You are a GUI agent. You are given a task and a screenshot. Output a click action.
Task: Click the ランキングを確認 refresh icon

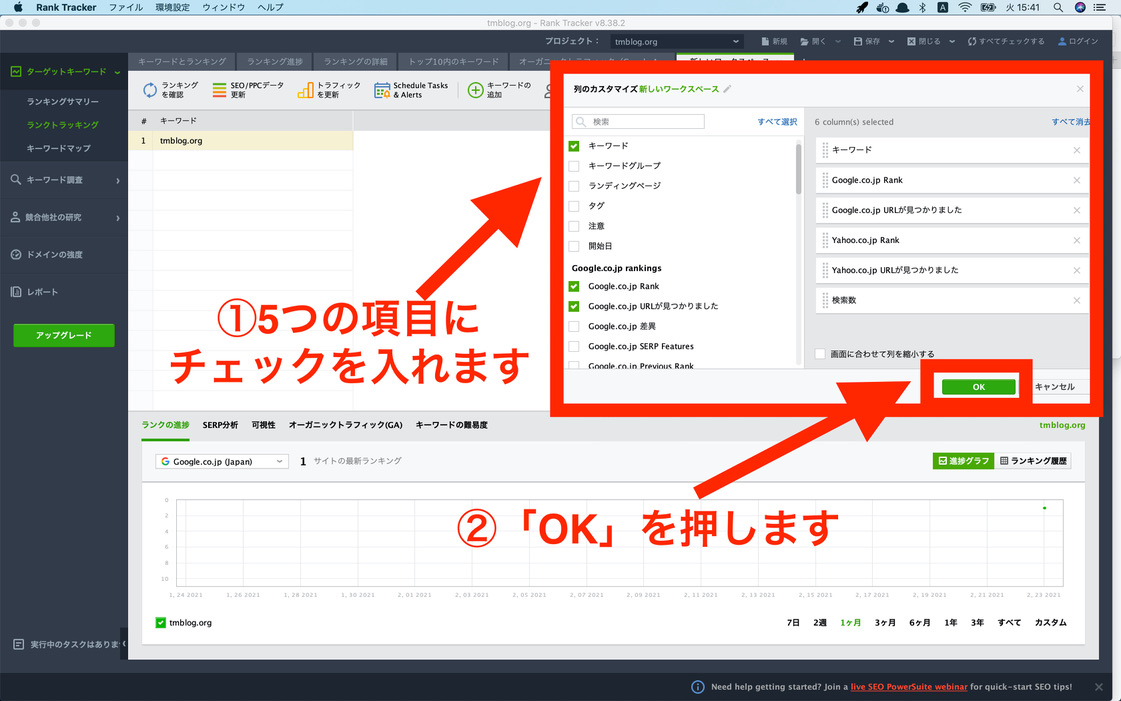[149, 90]
